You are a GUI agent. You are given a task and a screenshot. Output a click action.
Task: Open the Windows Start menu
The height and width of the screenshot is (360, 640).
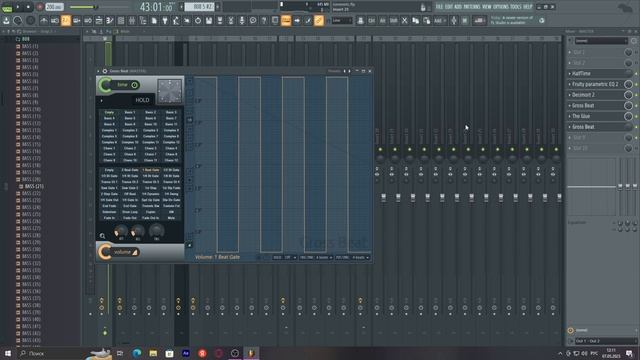tap(8, 353)
